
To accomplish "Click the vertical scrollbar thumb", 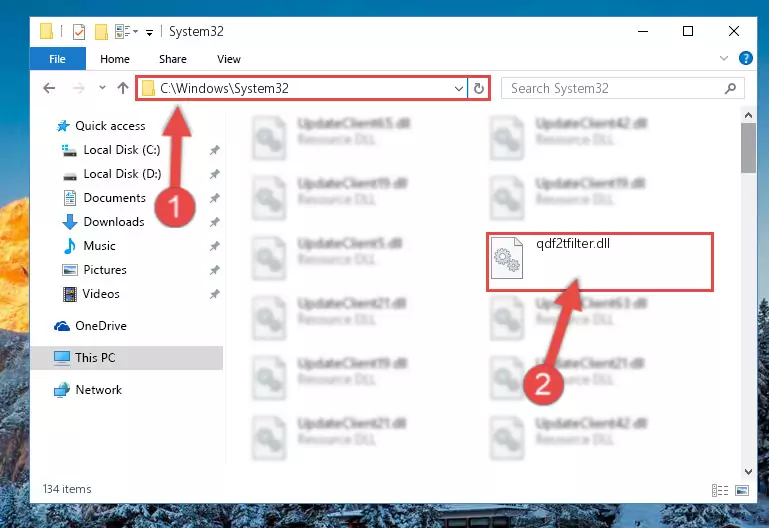I will 748,148.
